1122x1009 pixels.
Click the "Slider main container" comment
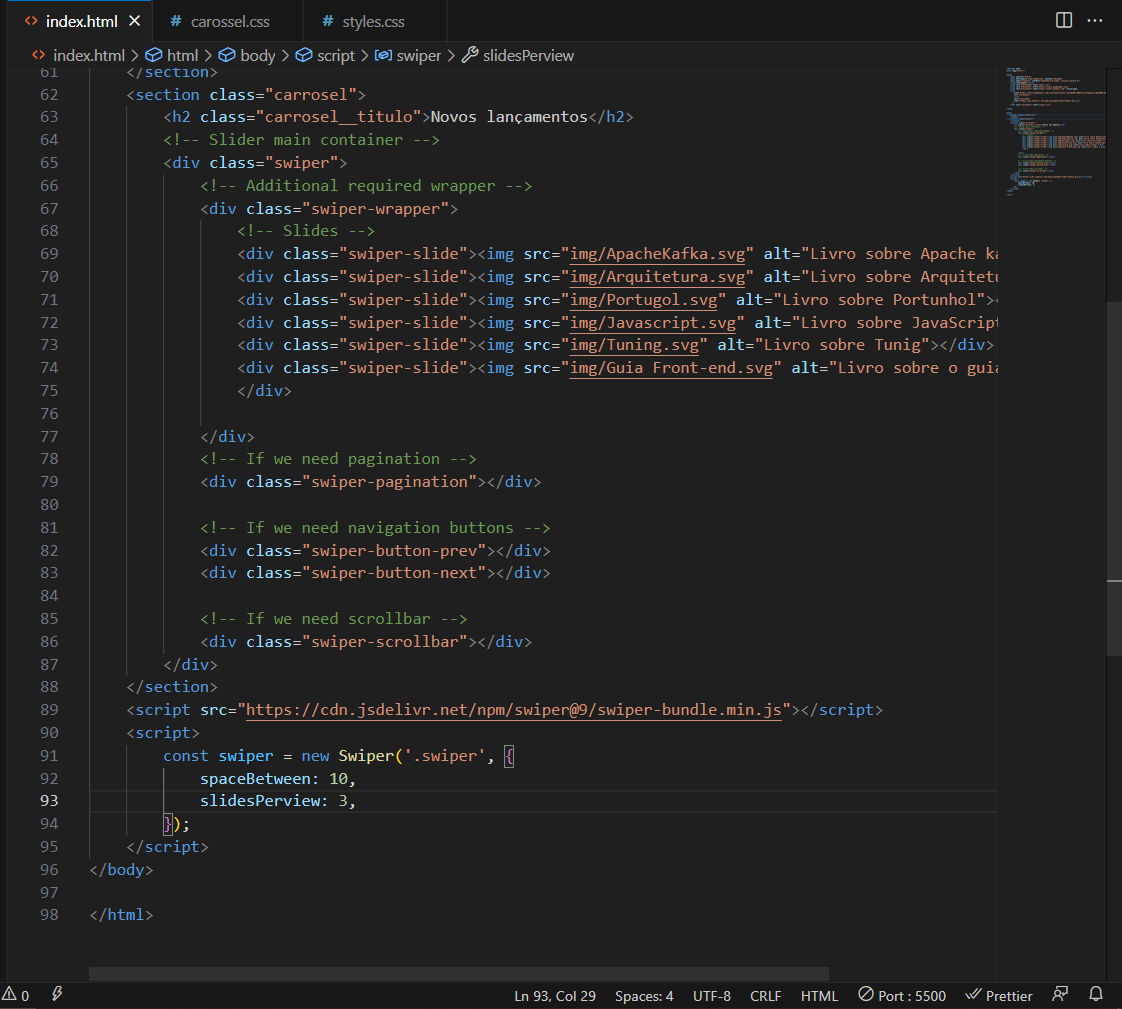coord(301,140)
